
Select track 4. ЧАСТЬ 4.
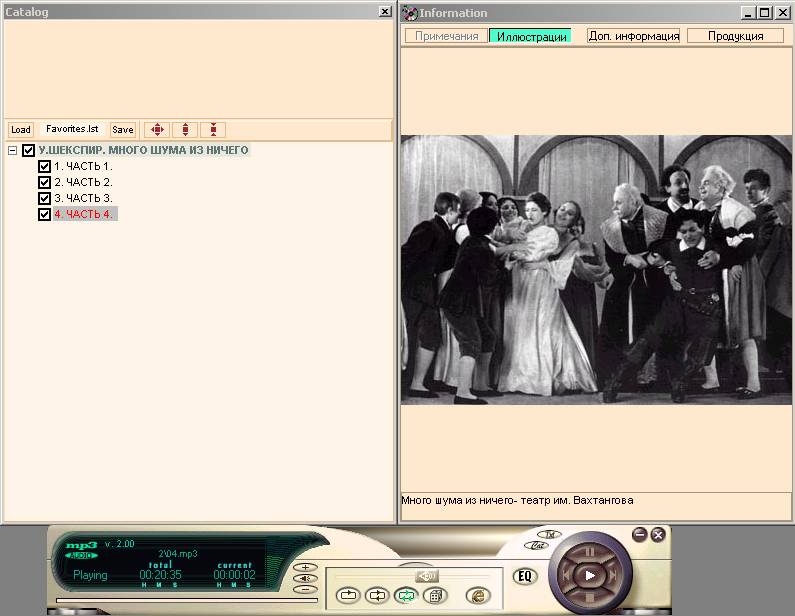tap(85, 214)
